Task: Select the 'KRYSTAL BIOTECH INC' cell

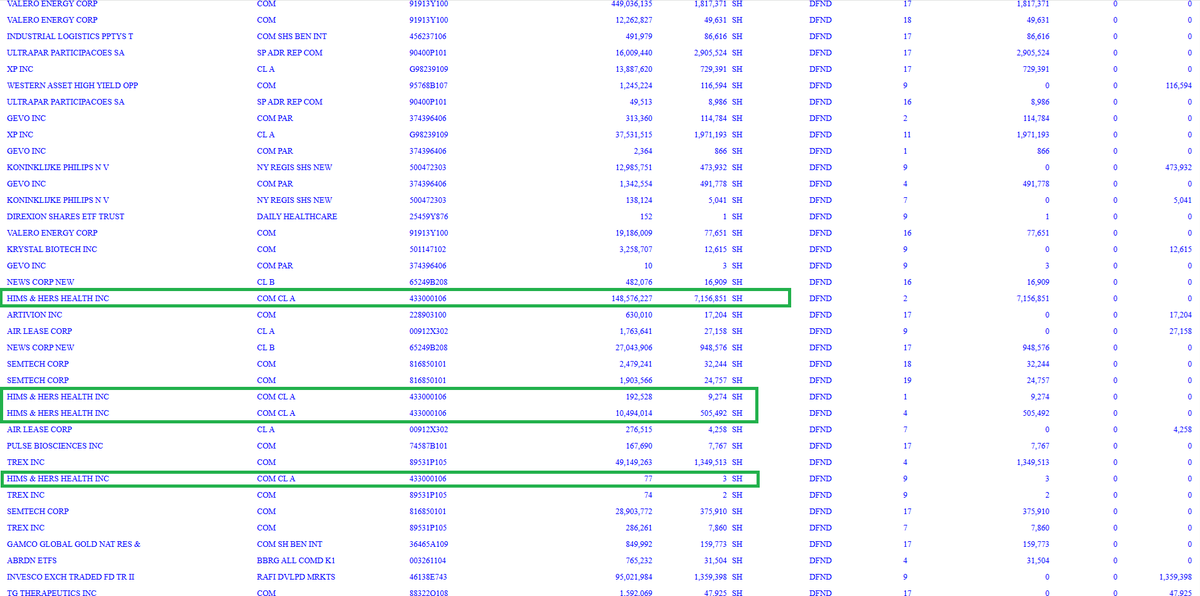Action: (x=51, y=249)
